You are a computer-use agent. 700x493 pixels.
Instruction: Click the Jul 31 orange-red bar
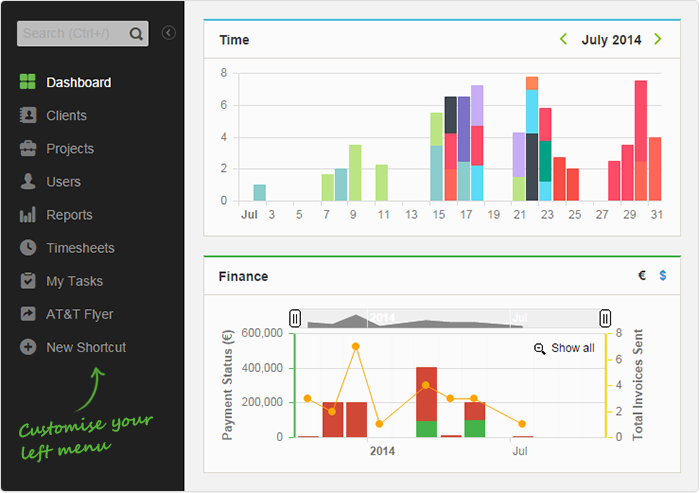[654, 169]
